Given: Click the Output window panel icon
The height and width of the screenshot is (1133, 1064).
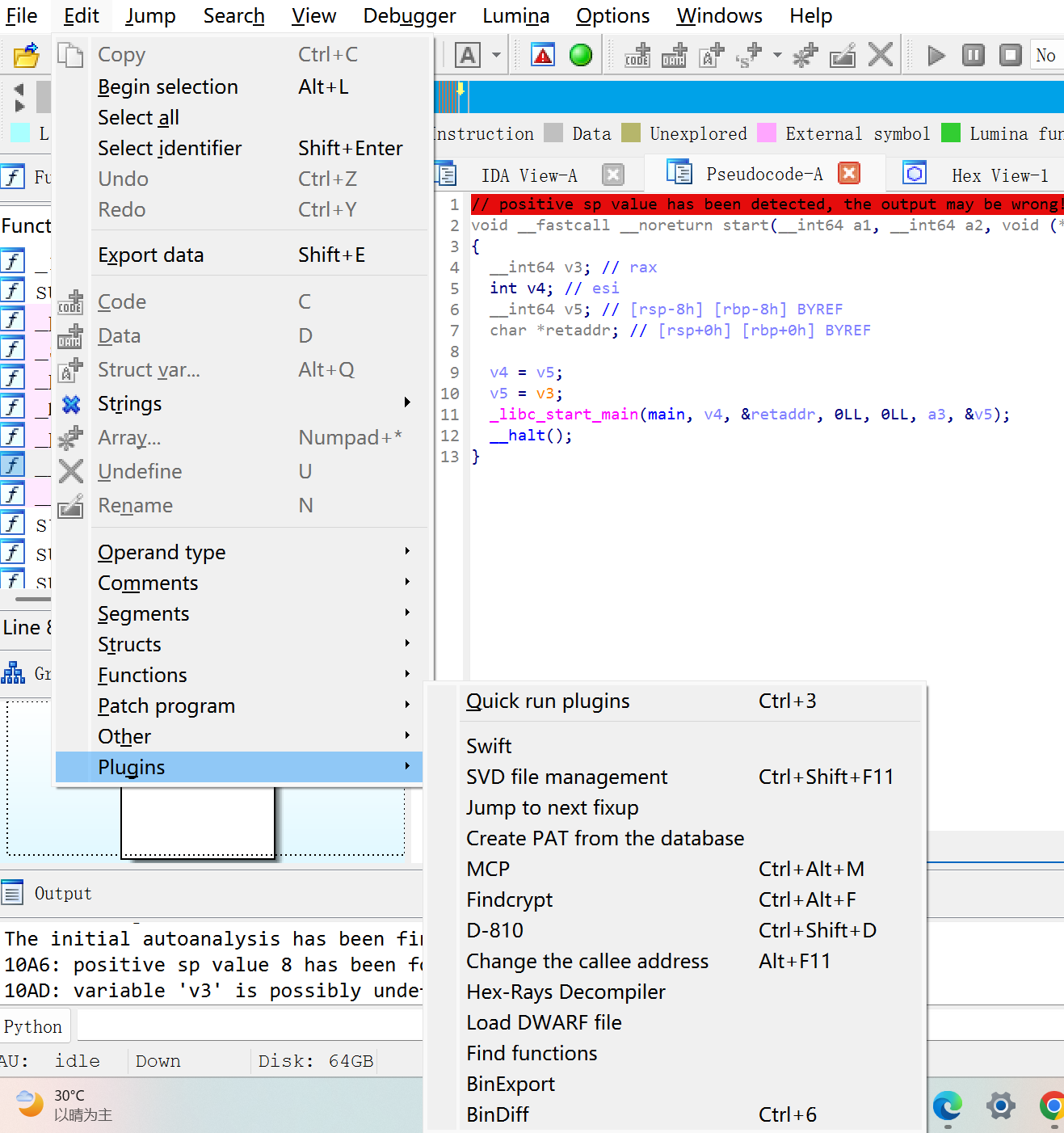Looking at the screenshot, I should point(12,893).
